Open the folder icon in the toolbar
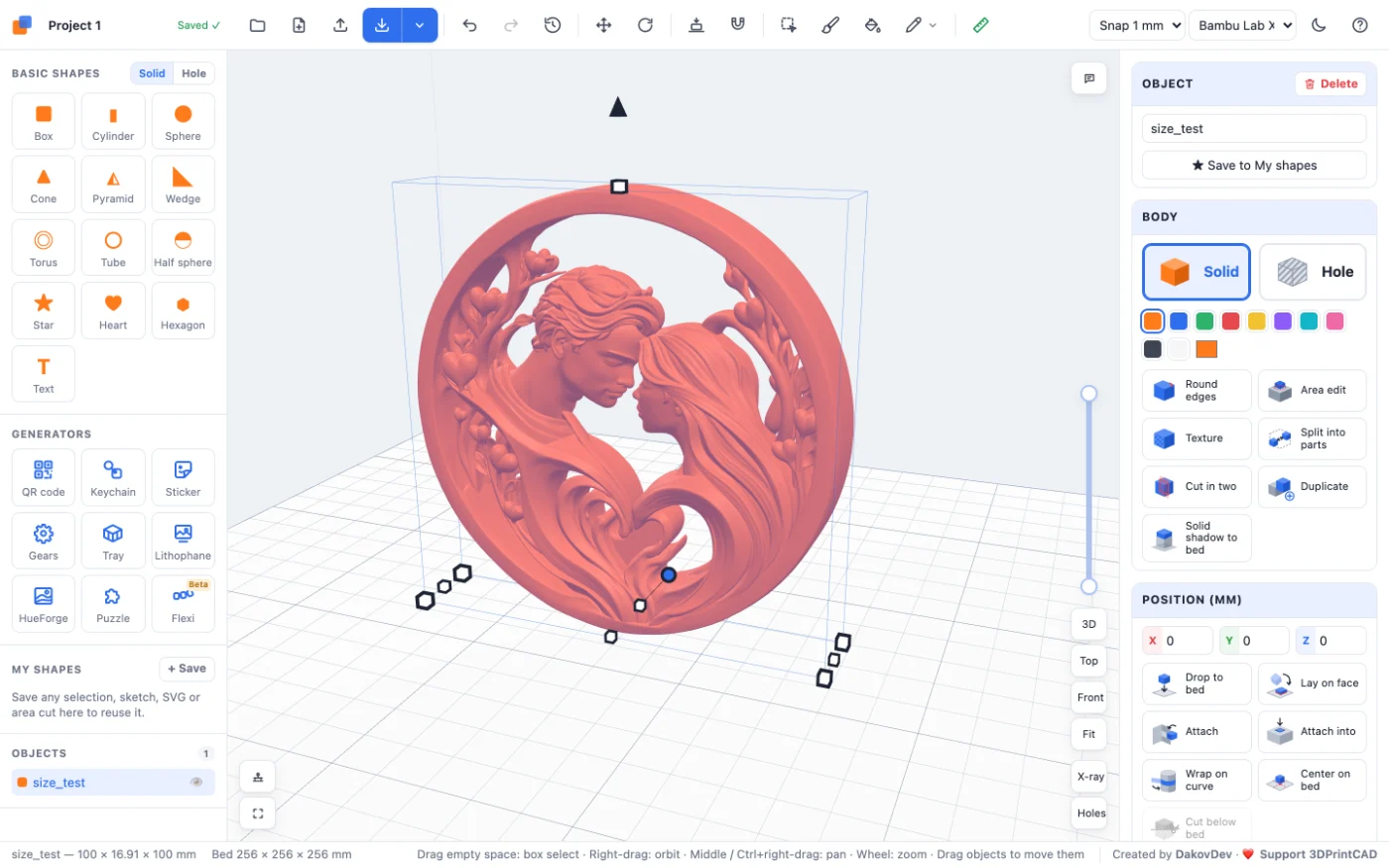 257,25
